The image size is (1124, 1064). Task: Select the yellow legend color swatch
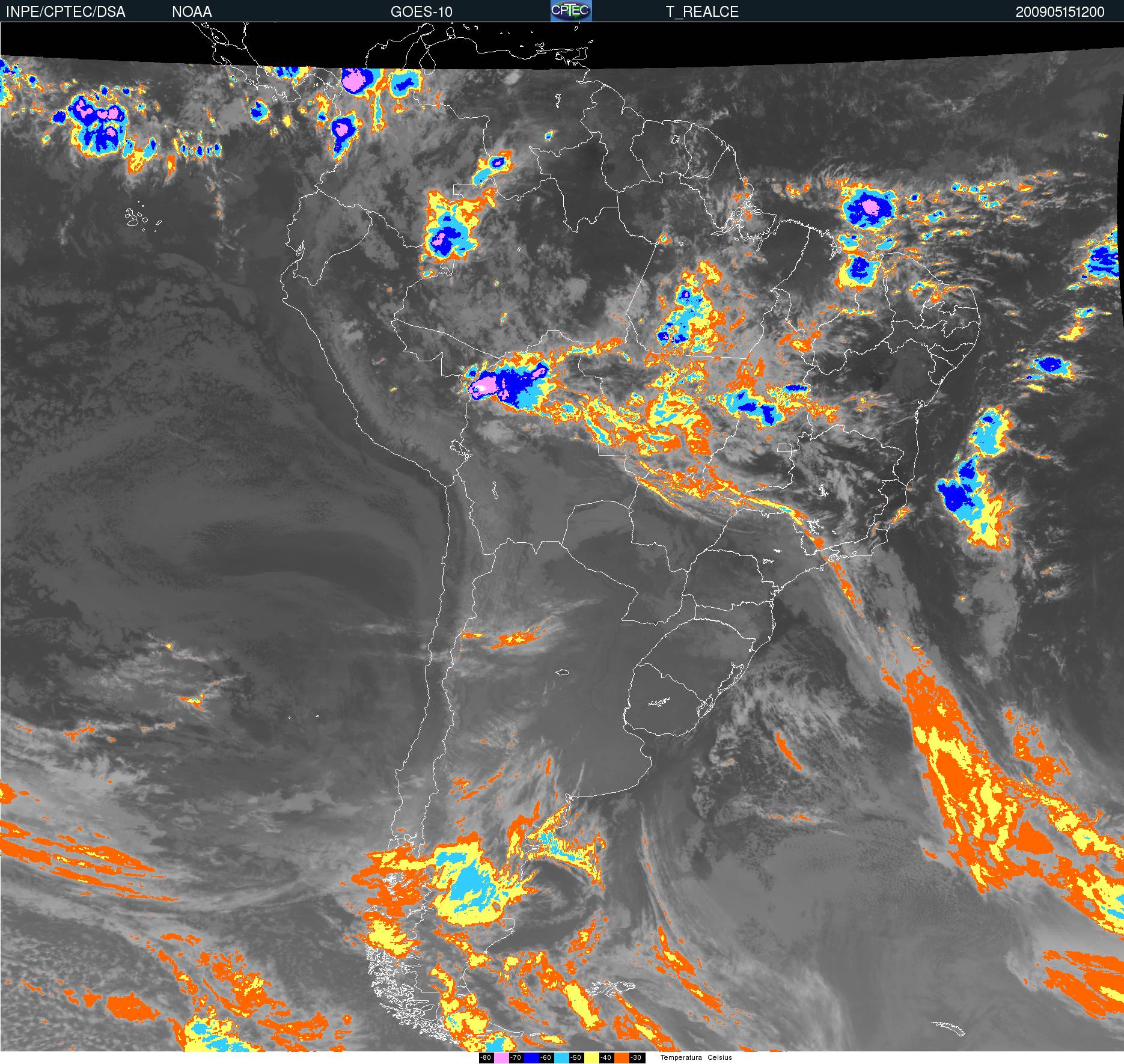coord(591,1058)
